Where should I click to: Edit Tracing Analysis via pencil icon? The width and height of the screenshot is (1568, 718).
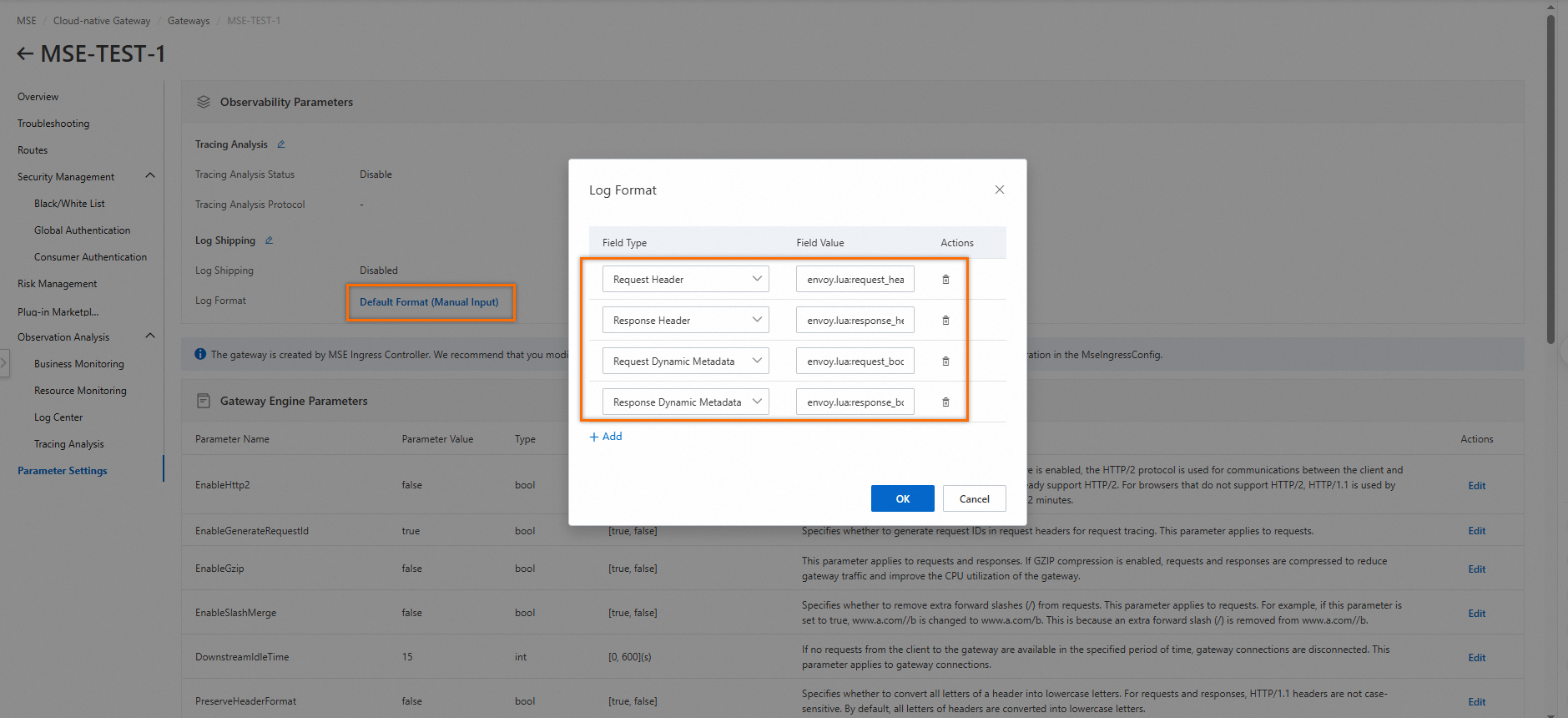click(x=281, y=144)
